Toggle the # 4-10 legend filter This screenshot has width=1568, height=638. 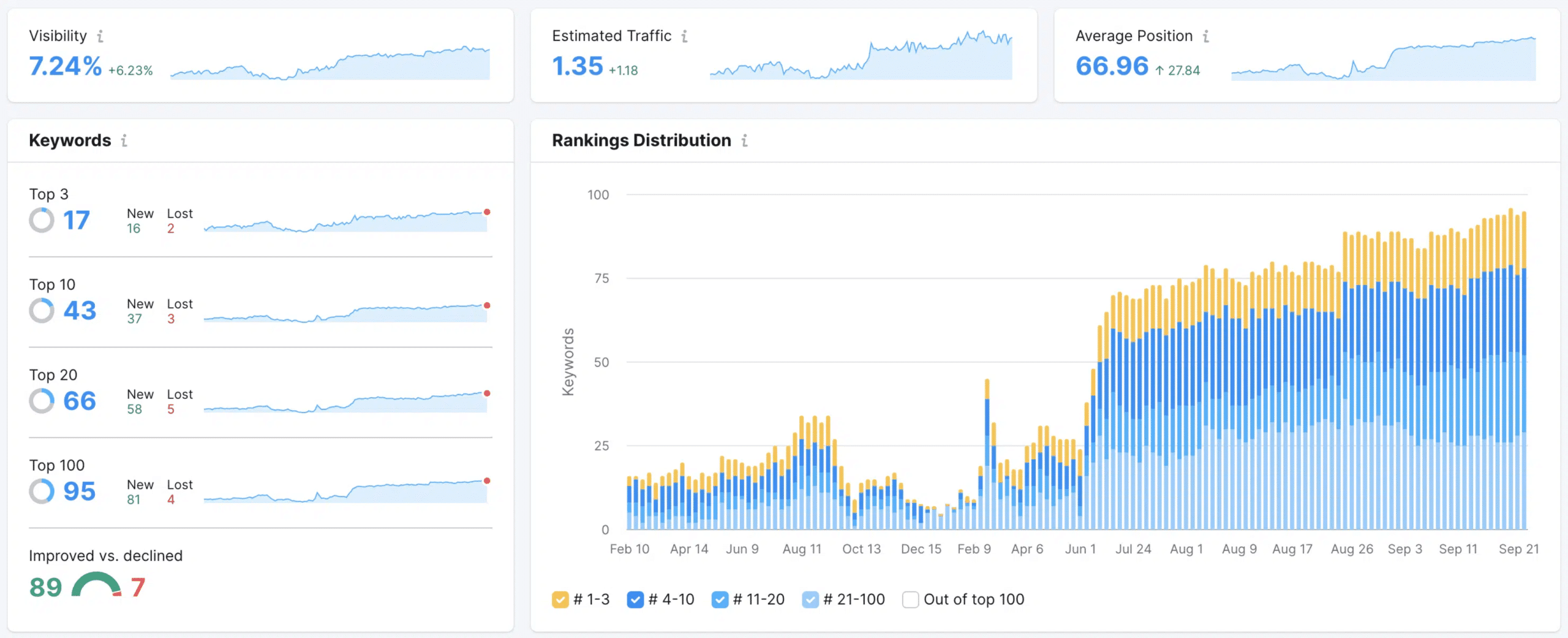point(635,599)
